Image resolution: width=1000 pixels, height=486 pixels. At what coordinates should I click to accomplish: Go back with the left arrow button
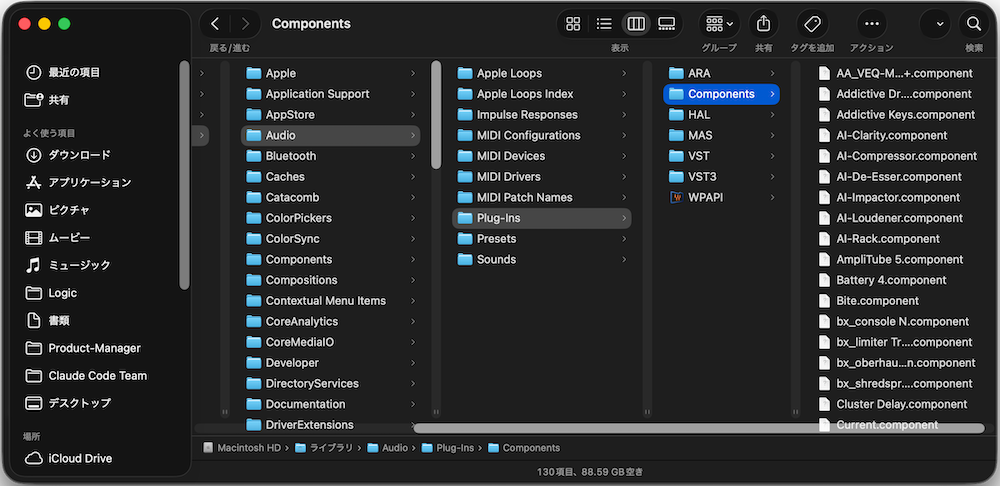point(215,24)
